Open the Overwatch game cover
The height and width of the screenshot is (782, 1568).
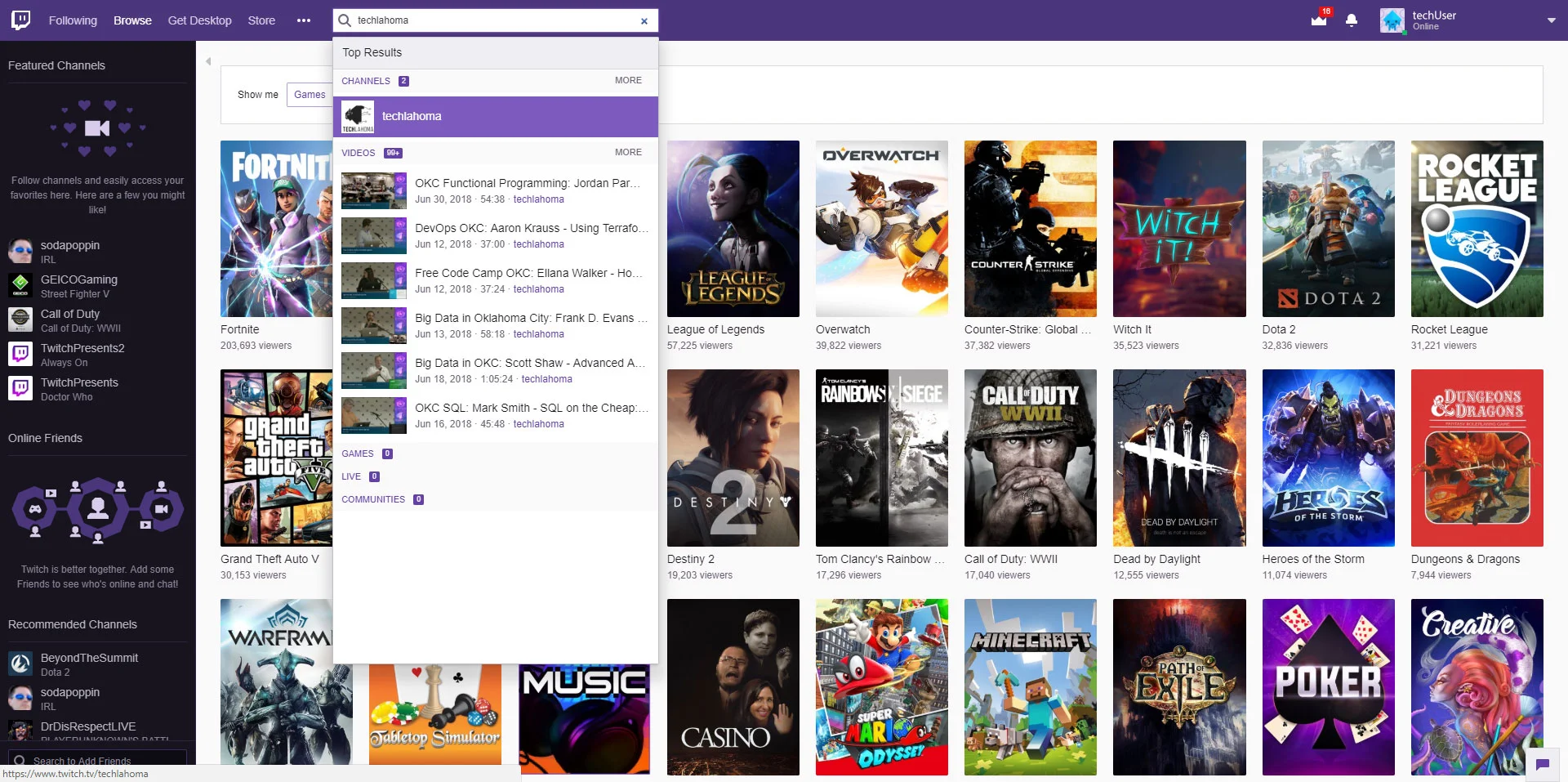(882, 229)
